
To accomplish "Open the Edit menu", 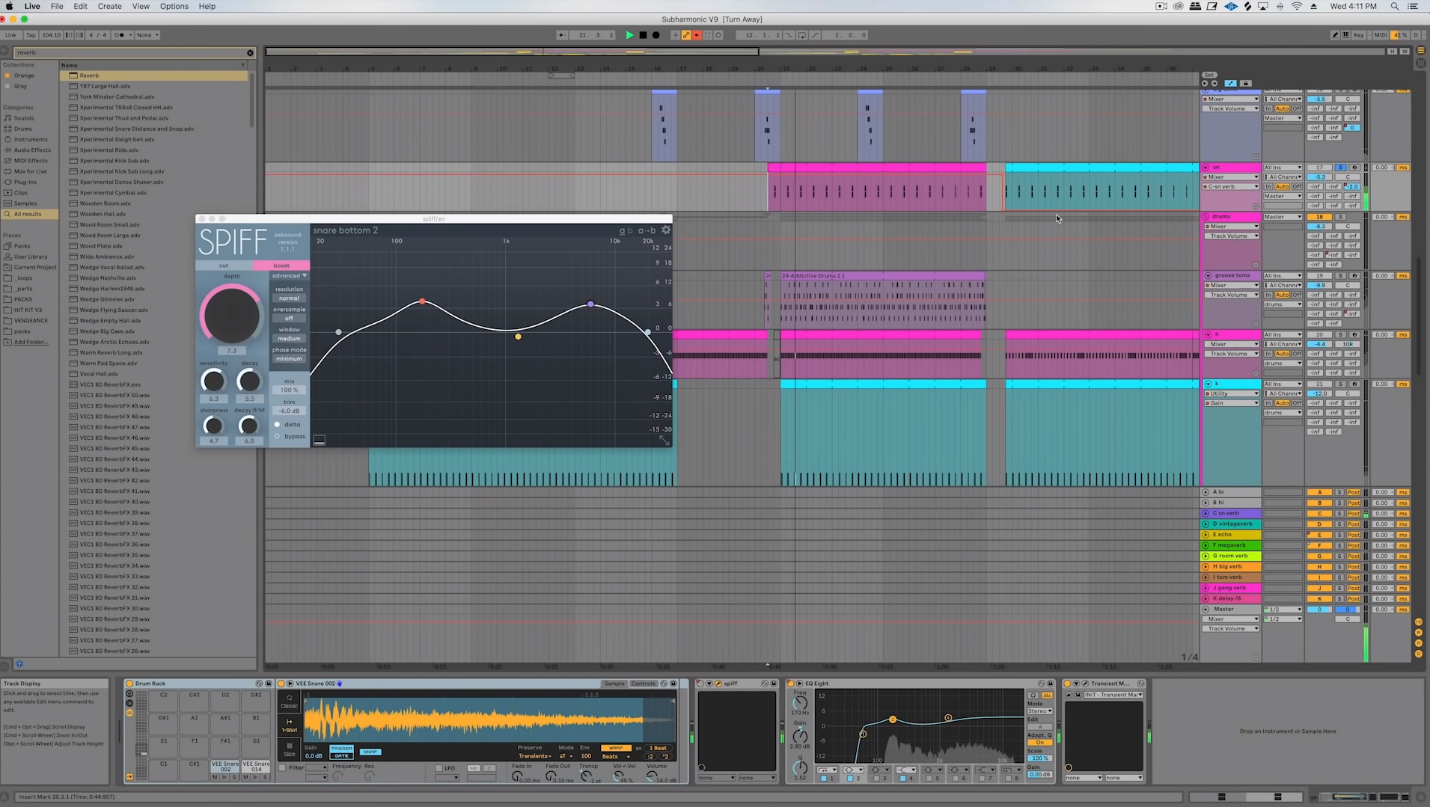I will pyautogui.click(x=81, y=6).
